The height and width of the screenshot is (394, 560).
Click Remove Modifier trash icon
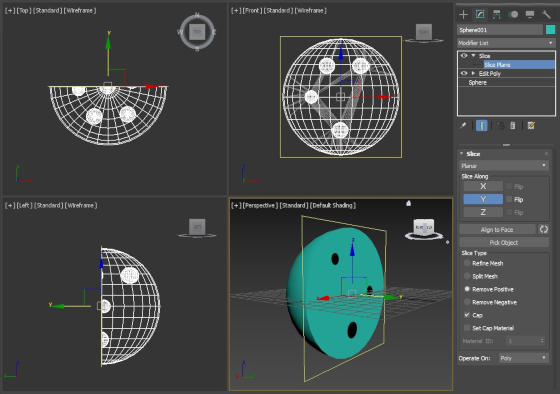coord(513,125)
